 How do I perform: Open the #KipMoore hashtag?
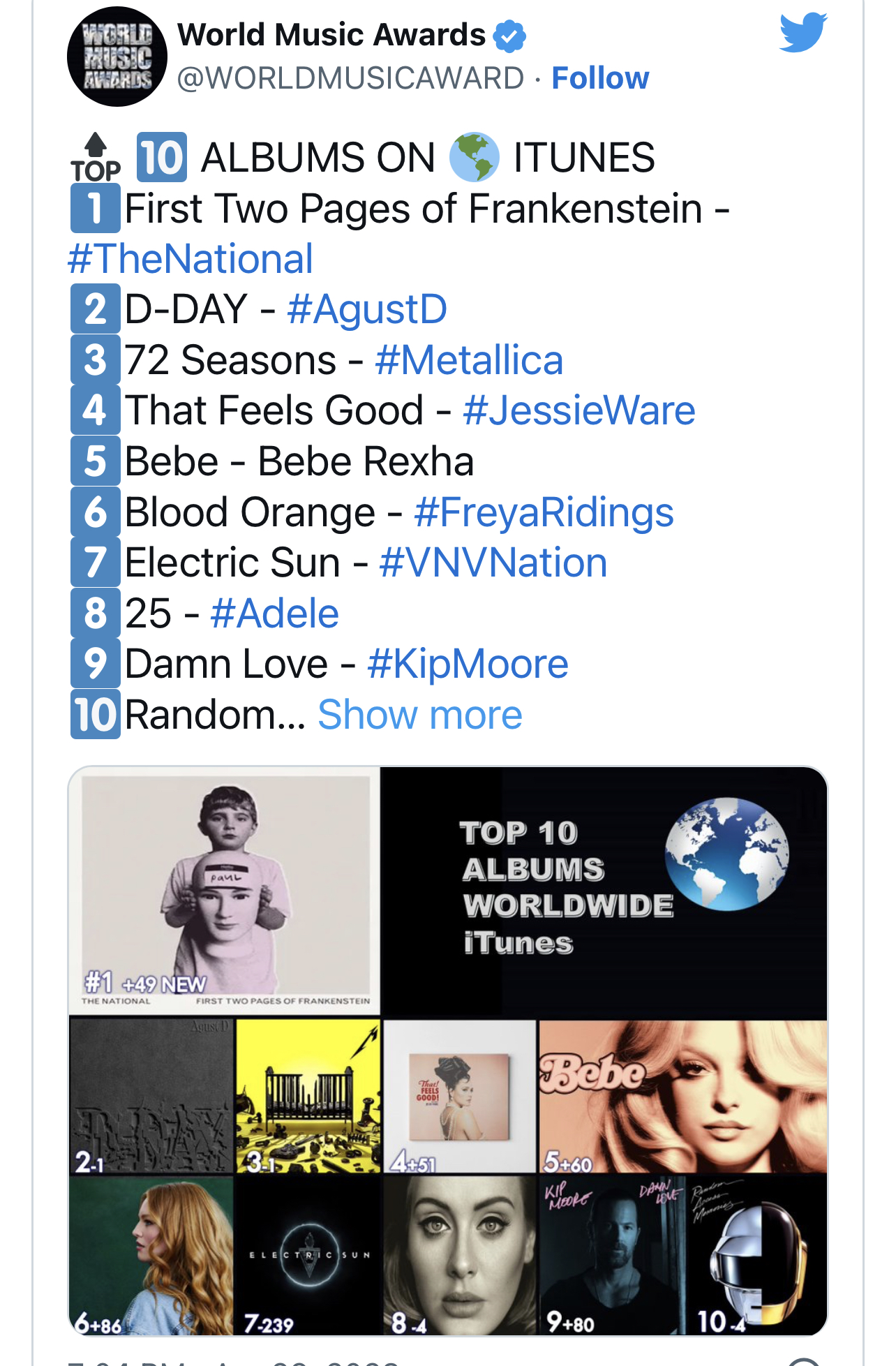click(x=468, y=664)
